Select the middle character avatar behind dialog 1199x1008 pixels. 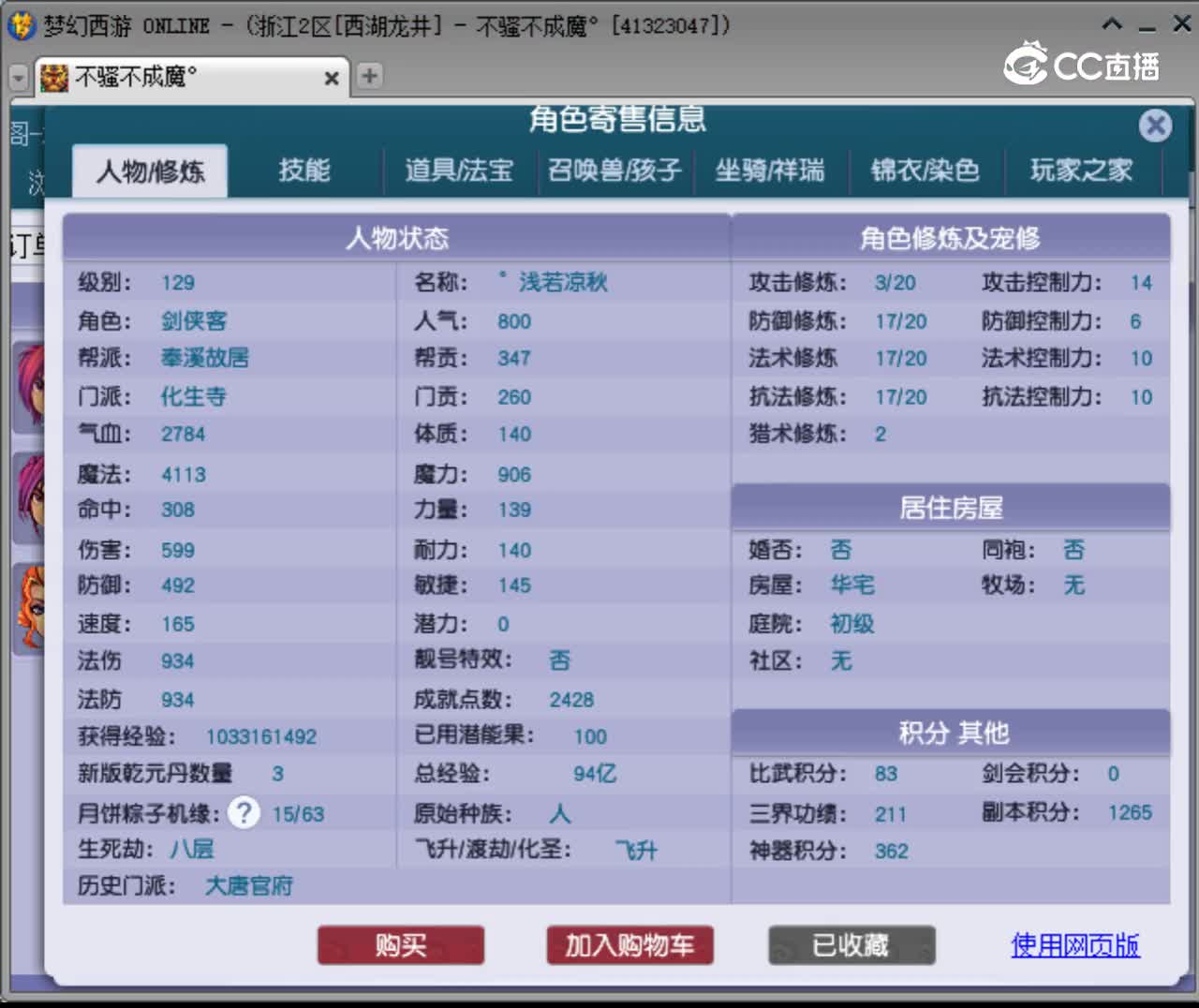pos(29,497)
